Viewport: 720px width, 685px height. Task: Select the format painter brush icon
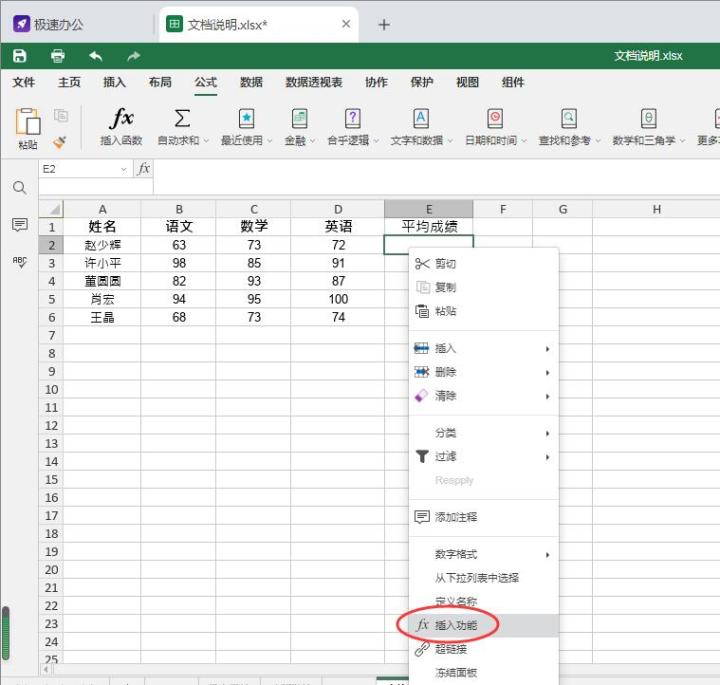60,142
